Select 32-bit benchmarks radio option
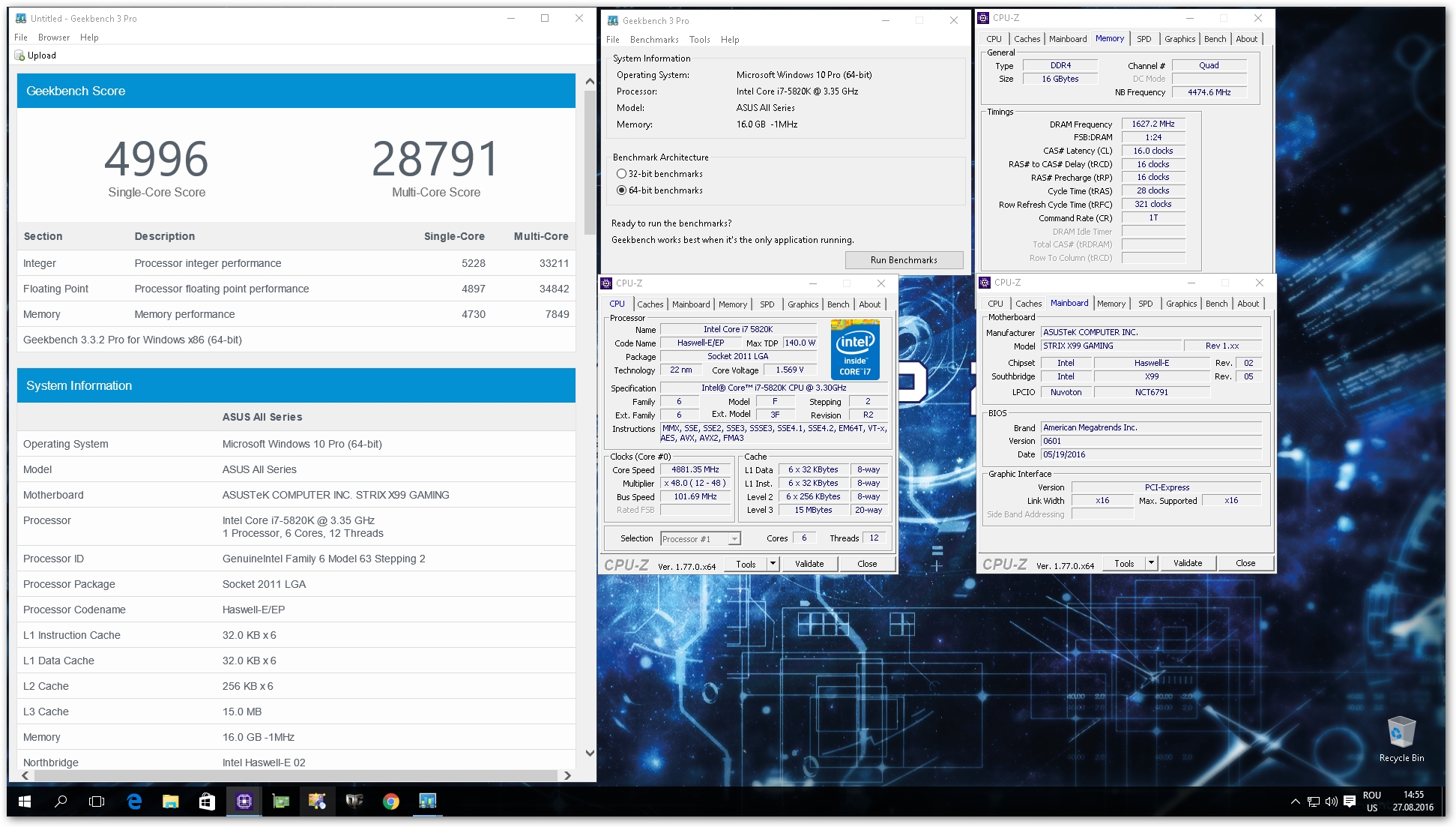This screenshot has width=1456, height=827. [621, 174]
